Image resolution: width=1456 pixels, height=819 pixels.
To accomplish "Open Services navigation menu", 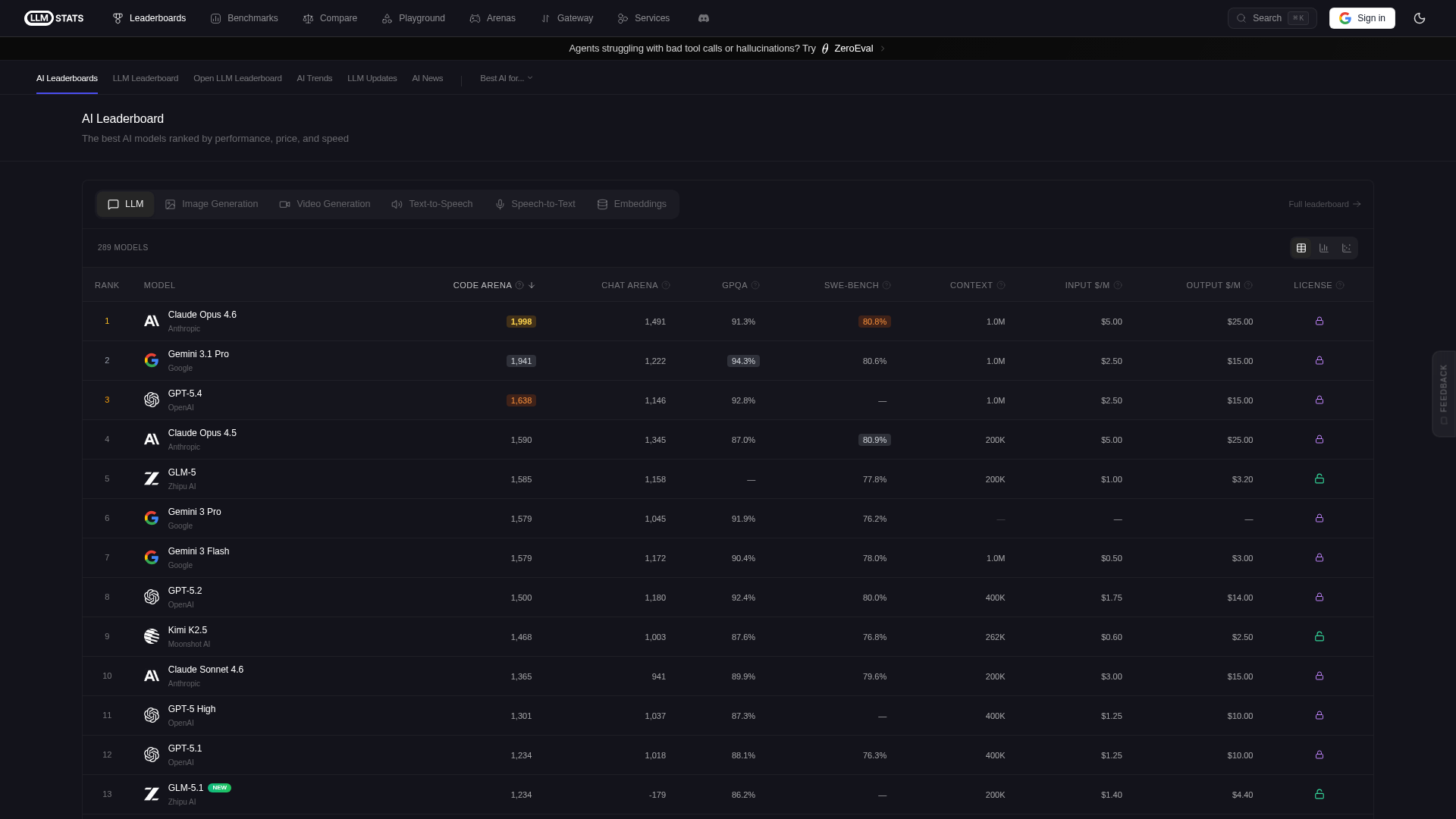I will pos(644,18).
